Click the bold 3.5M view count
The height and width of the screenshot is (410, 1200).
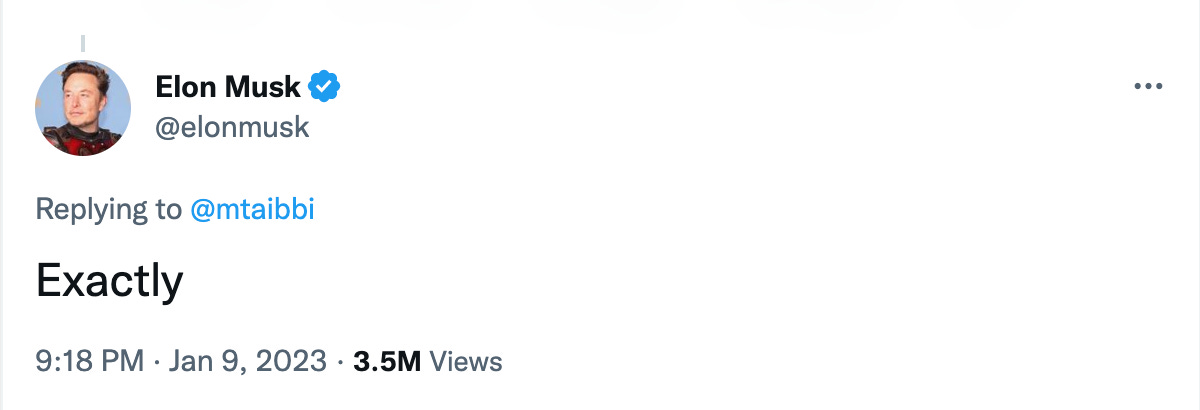pyautogui.click(x=387, y=361)
